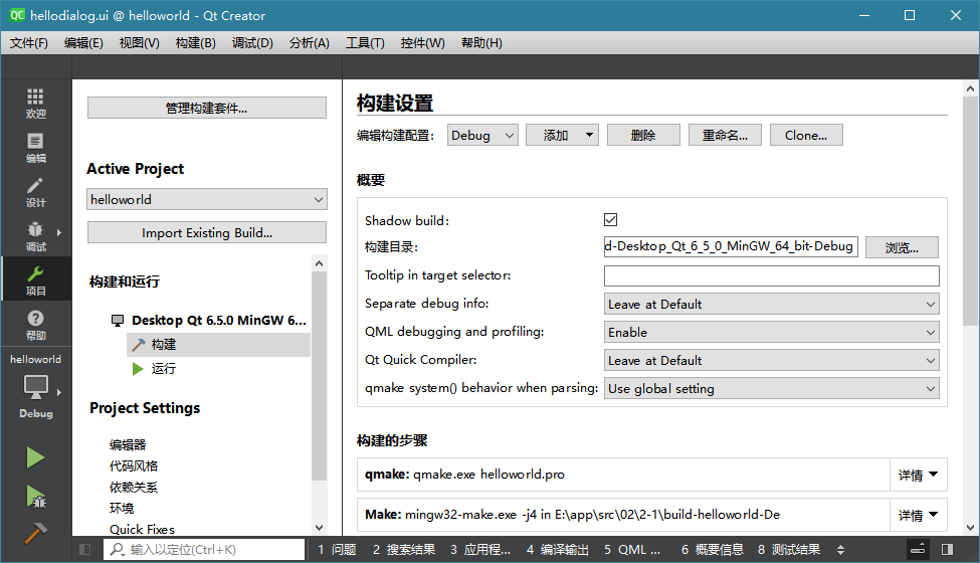Toggle right sidebar icon in status bar

pyautogui.click(x=948, y=549)
